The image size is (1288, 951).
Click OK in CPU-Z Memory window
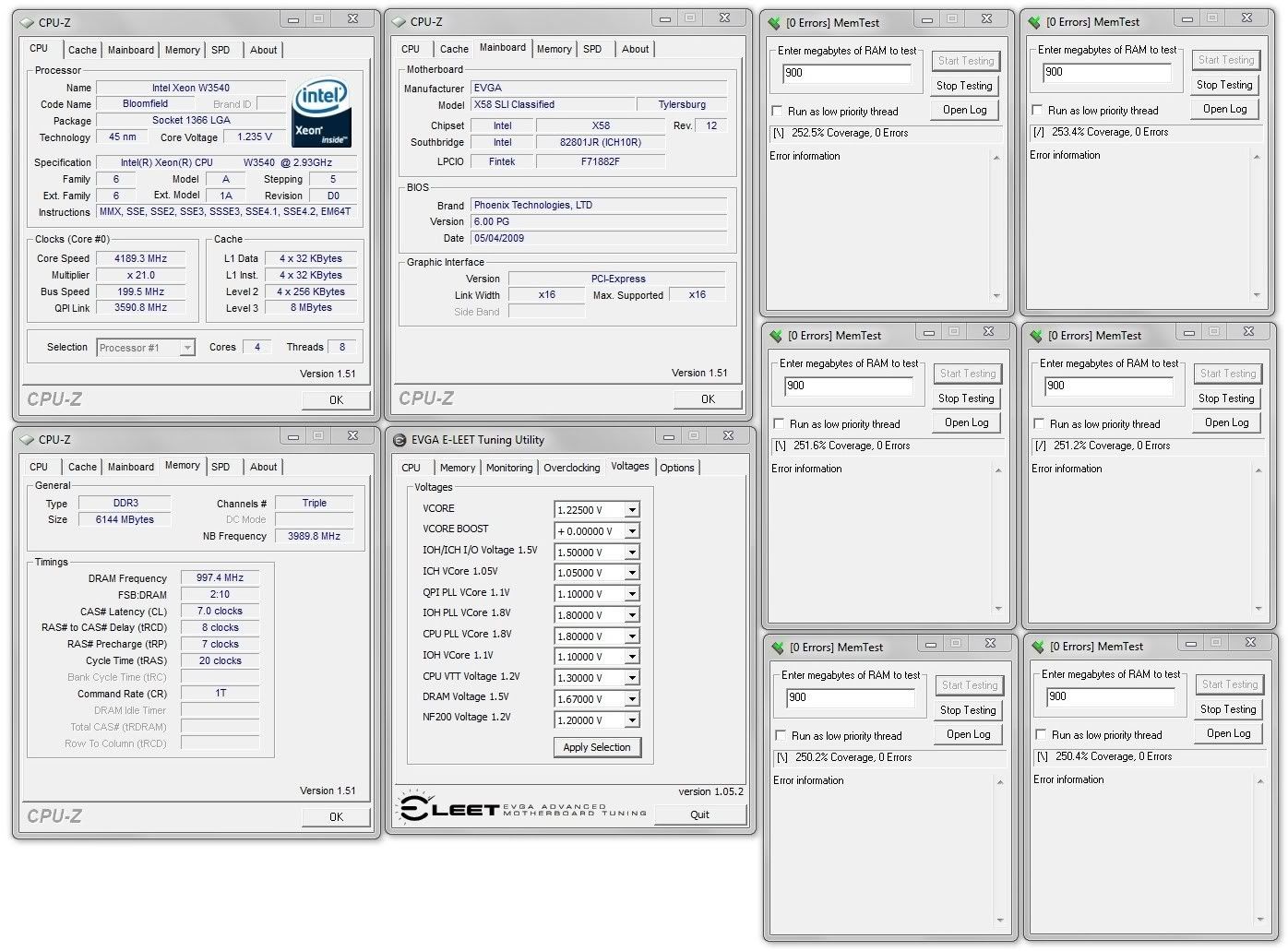pyautogui.click(x=336, y=816)
